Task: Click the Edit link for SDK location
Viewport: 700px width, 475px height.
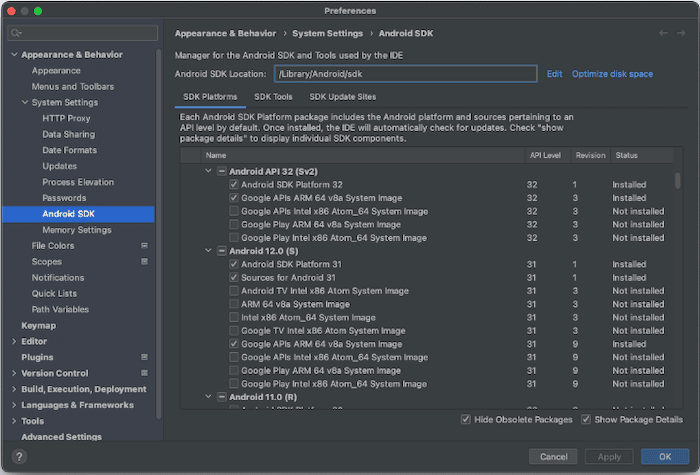Action: click(x=554, y=74)
